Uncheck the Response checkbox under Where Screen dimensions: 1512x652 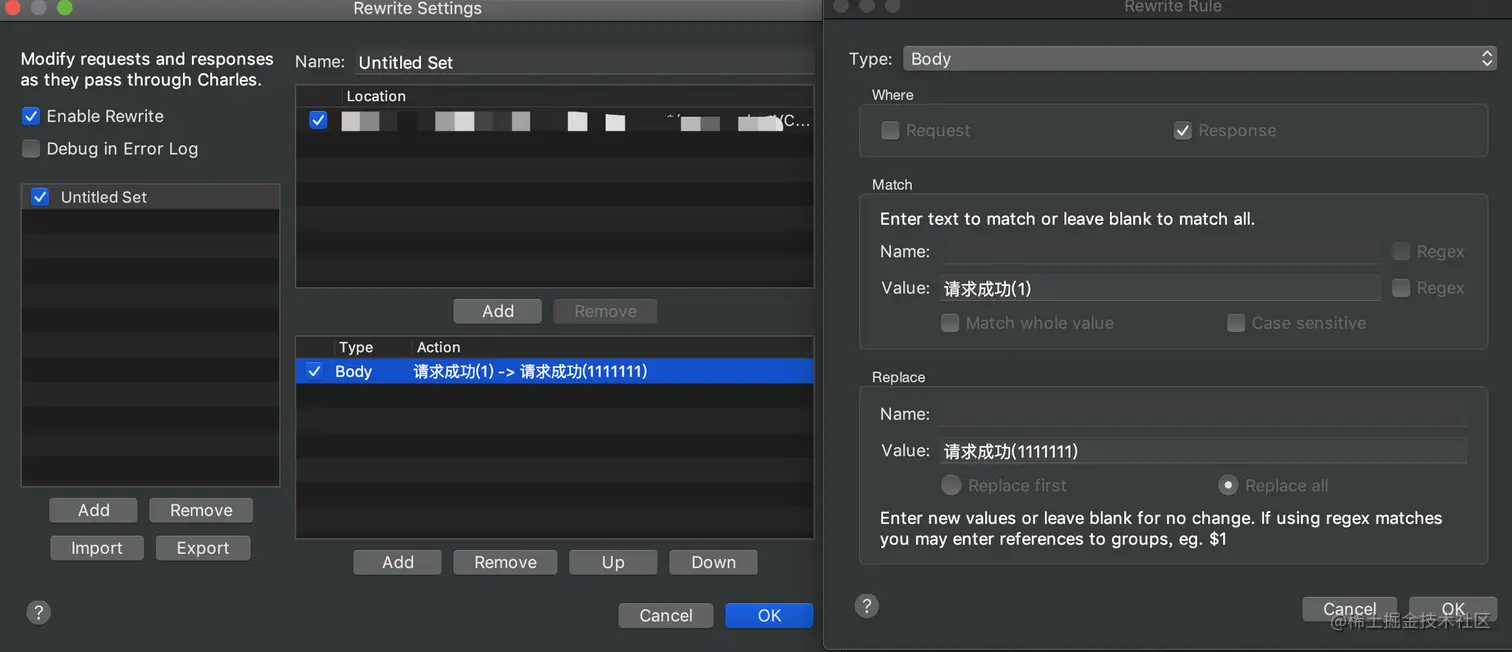click(1183, 130)
